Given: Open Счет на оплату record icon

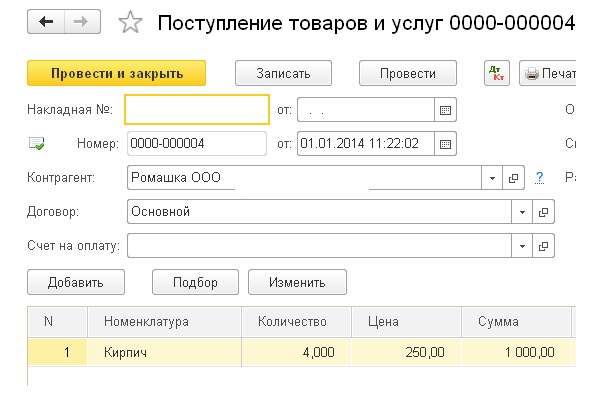Looking at the screenshot, I should (543, 246).
